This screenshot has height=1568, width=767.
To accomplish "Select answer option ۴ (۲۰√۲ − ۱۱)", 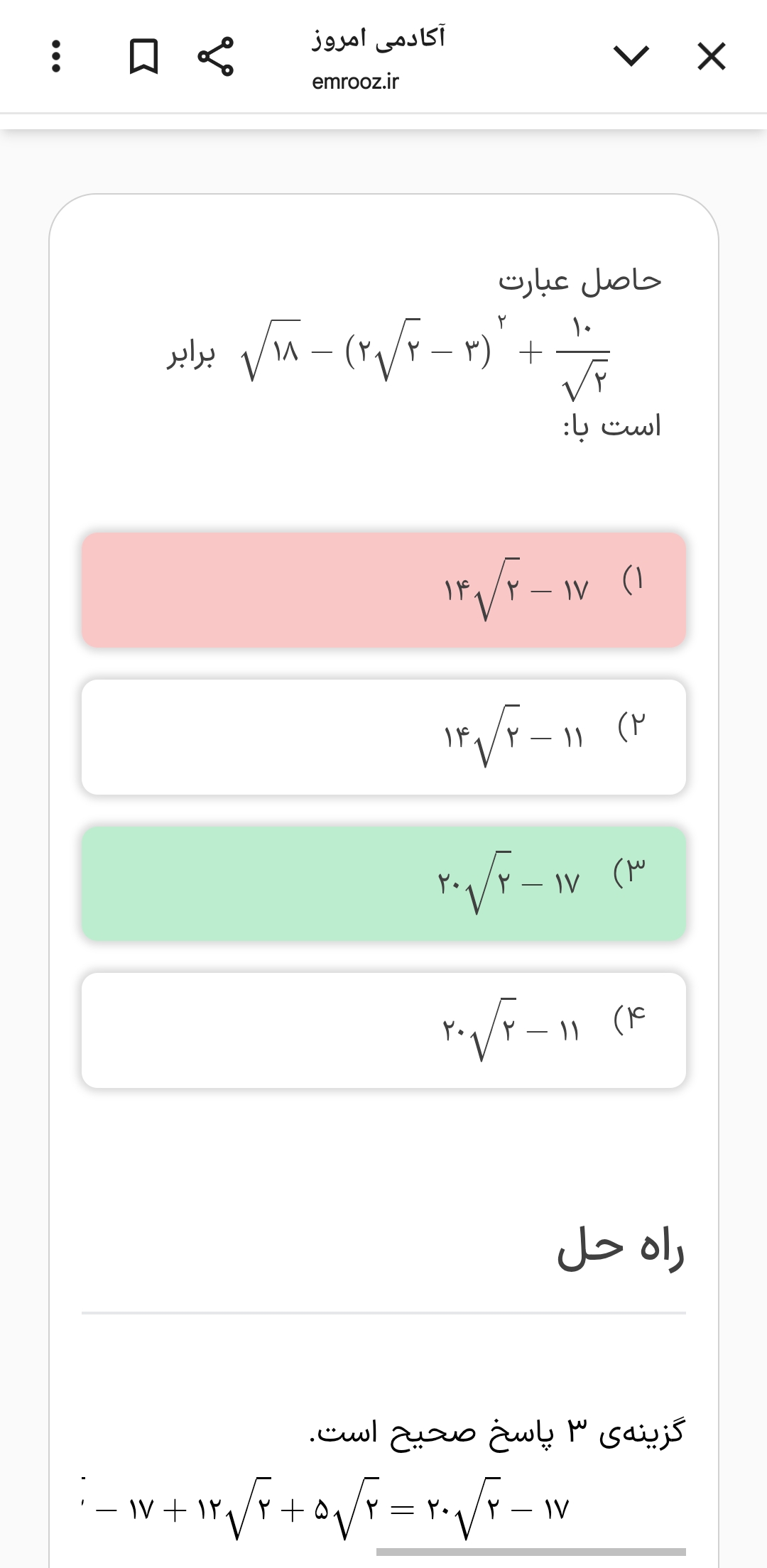I will pyautogui.click(x=383, y=1030).
